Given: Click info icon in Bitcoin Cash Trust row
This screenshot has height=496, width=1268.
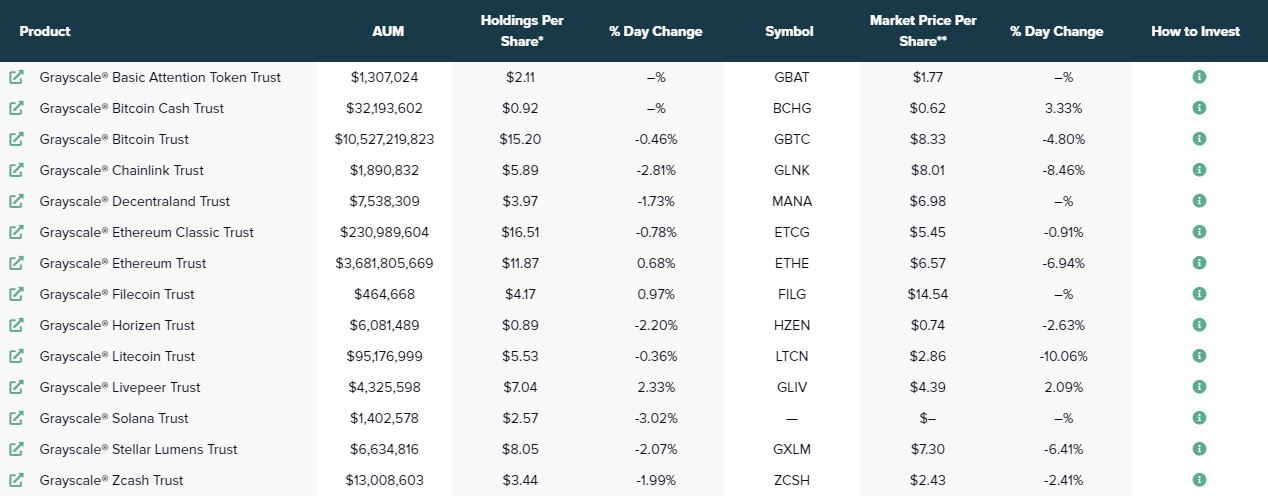Looking at the screenshot, I should pos(1199,108).
